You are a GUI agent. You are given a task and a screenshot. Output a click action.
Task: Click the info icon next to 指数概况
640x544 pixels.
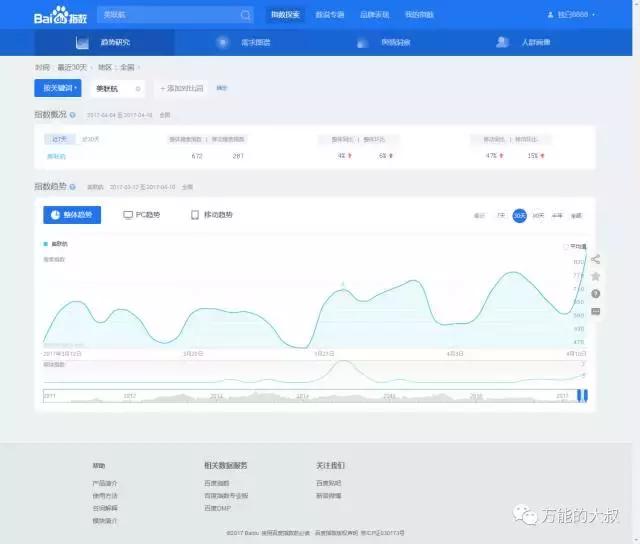pos(72,115)
